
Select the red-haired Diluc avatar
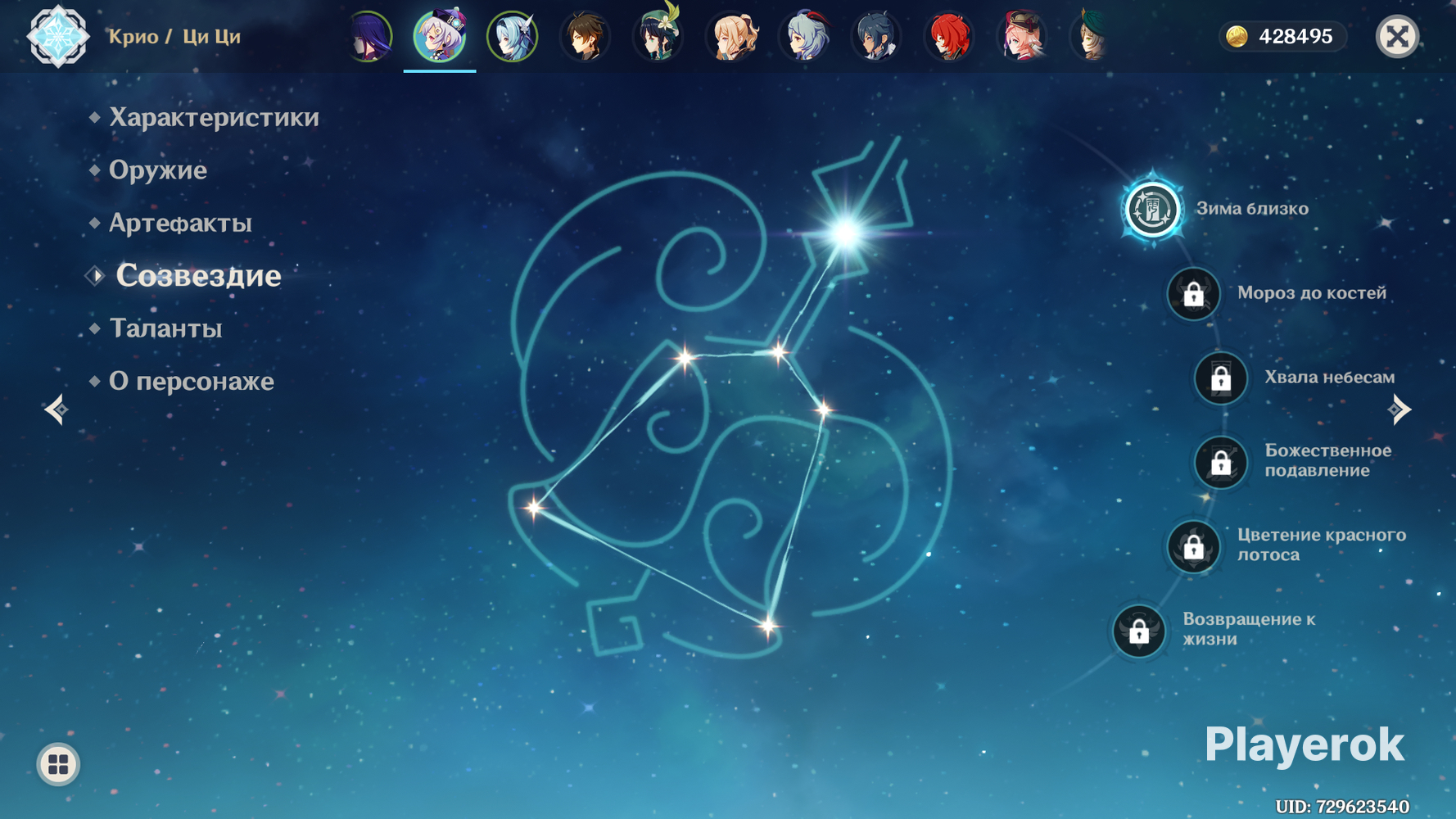949,37
